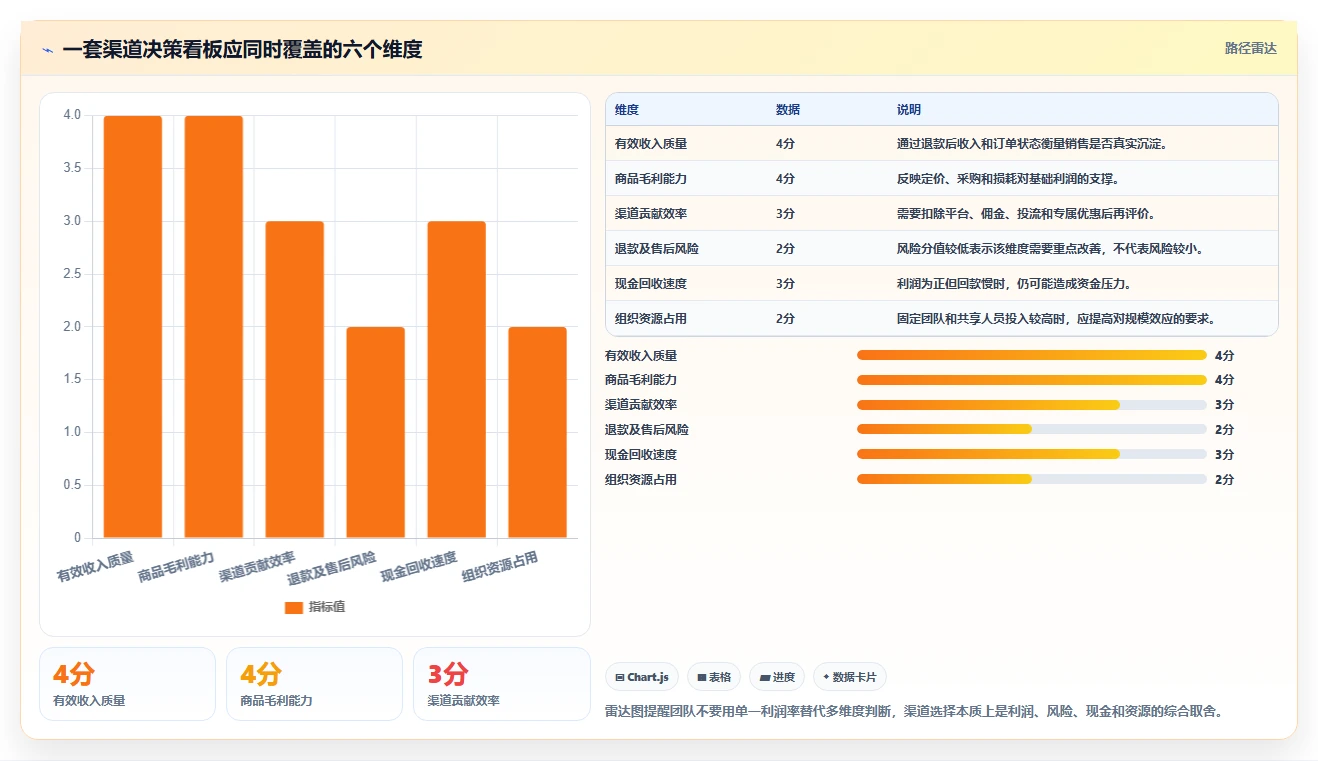Click the 现金回收速度 x-axis label

click(x=420, y=567)
